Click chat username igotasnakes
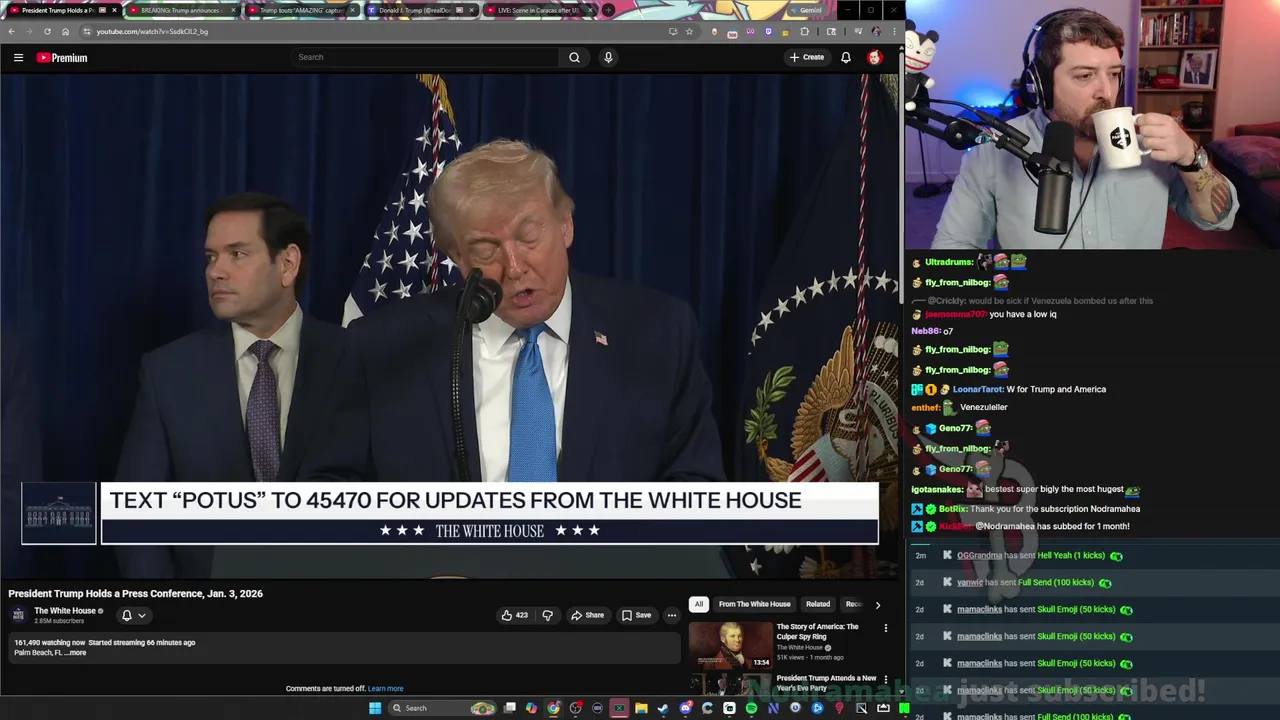 936,489
